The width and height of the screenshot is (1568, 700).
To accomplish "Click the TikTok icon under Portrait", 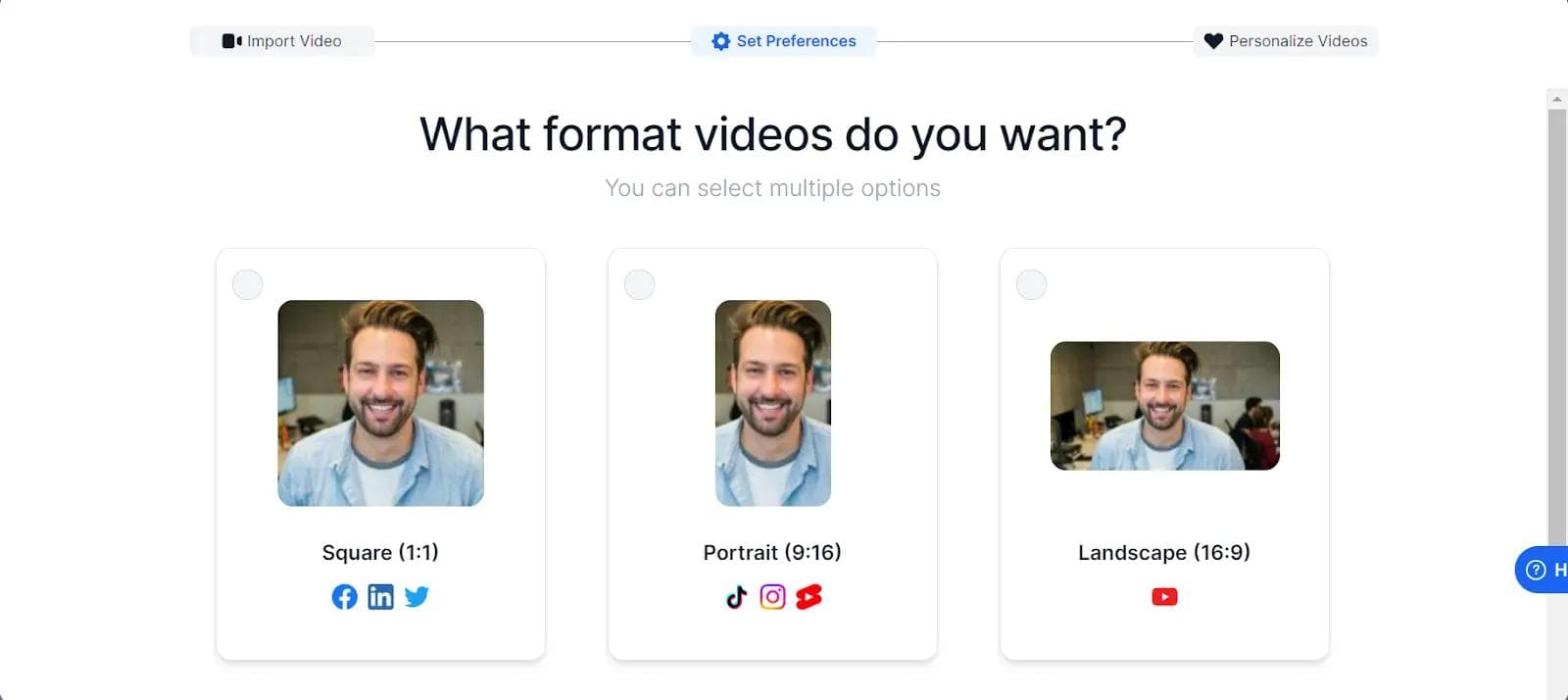I will point(736,596).
